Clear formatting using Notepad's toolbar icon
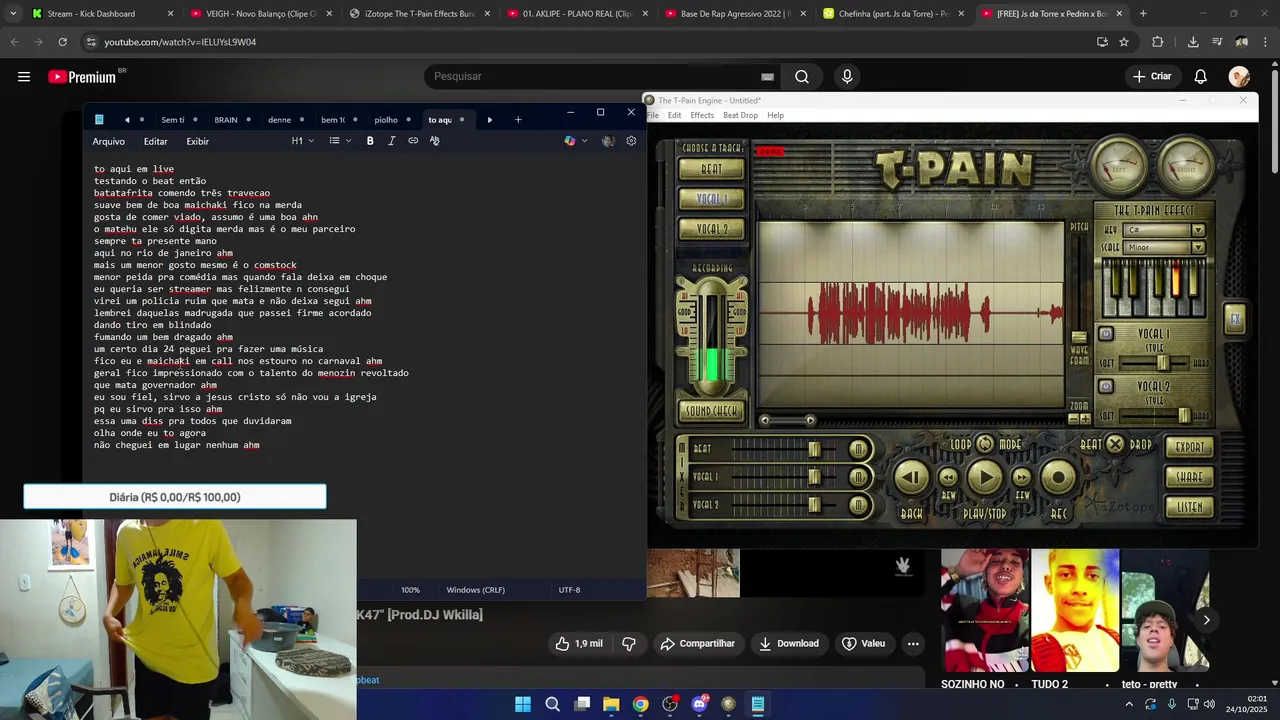The image size is (1280, 720). pyautogui.click(x=434, y=141)
